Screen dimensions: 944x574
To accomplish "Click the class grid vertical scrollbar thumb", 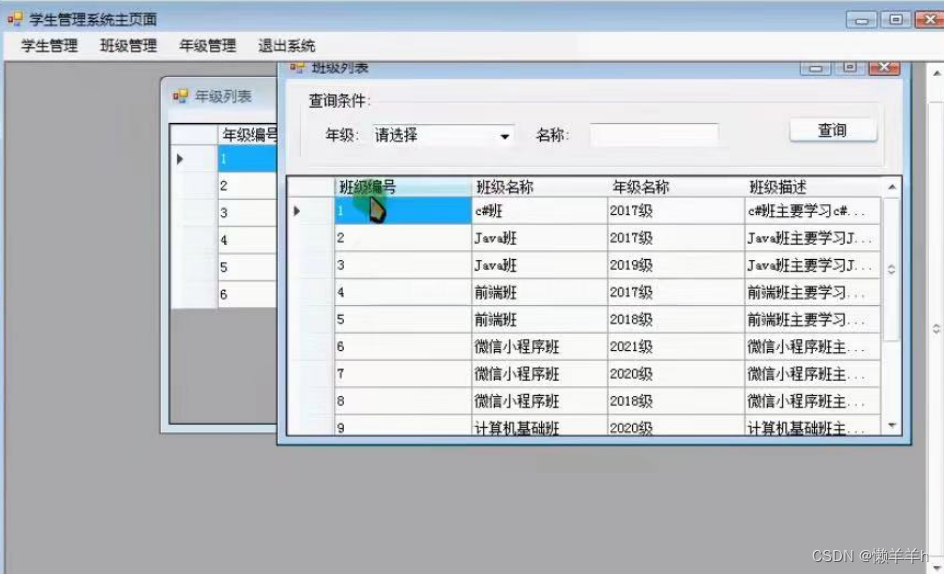I will 892,269.
